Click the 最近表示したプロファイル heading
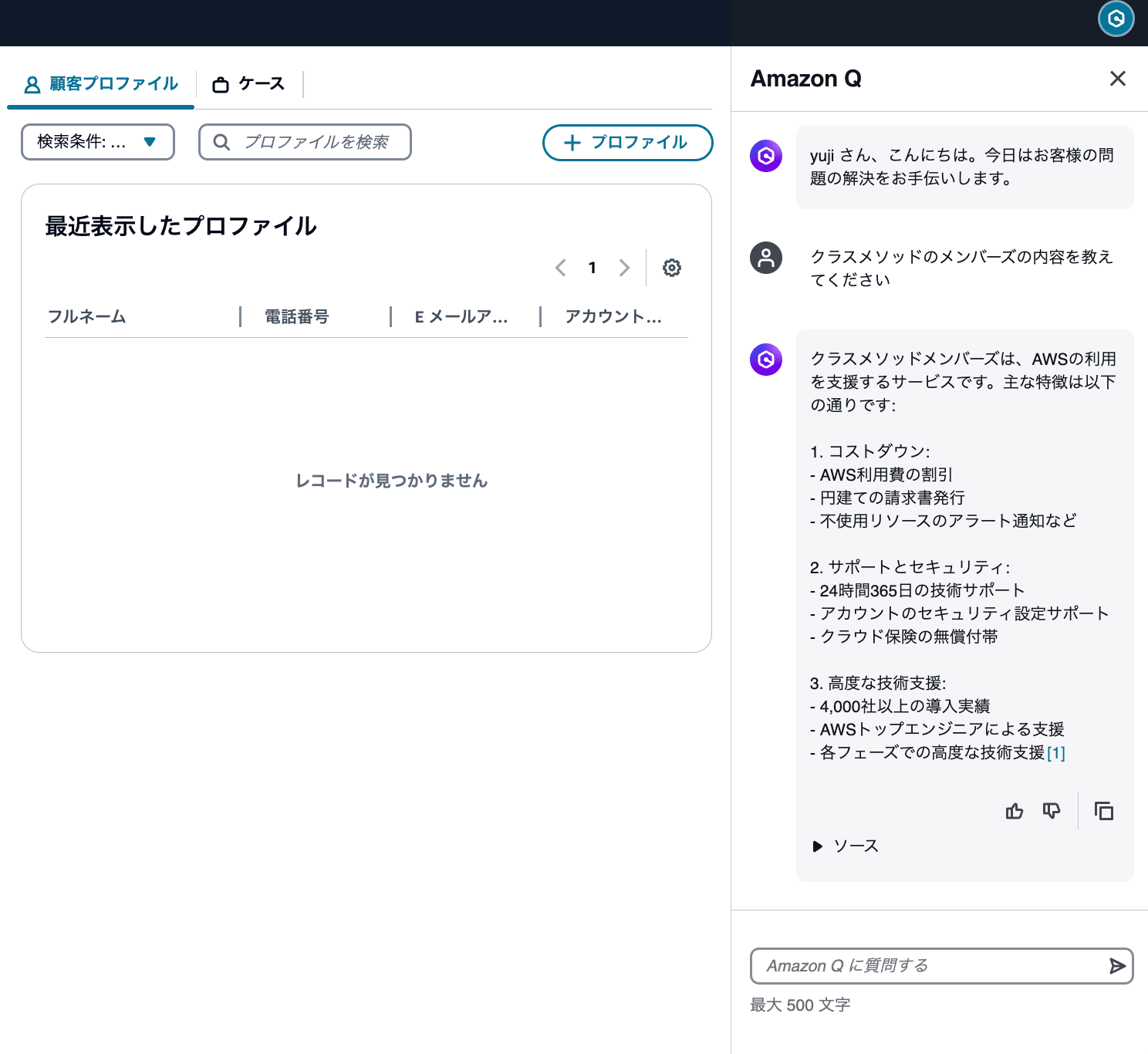This screenshot has height=1054, width=1148. coord(181,226)
